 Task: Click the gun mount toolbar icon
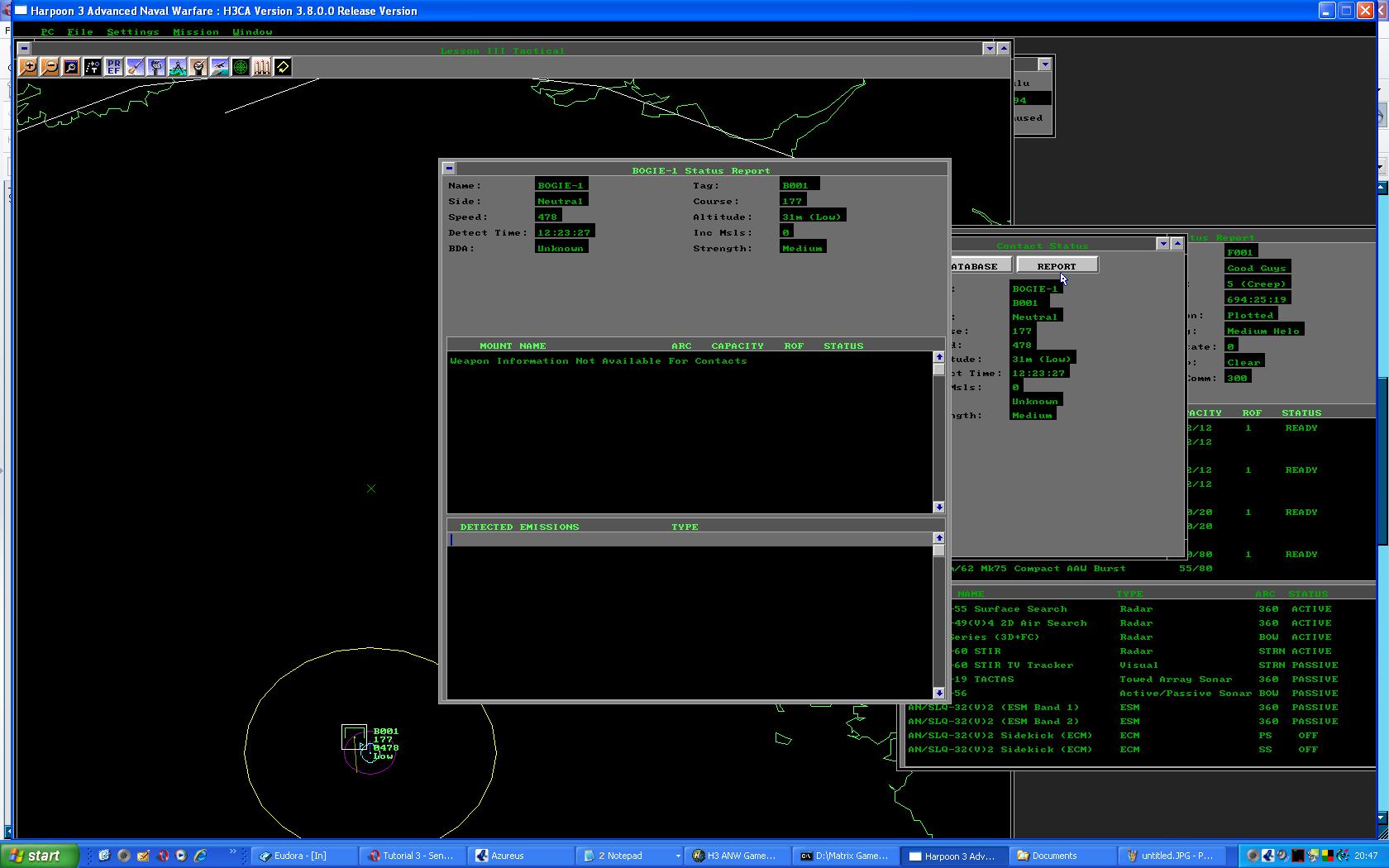[155, 67]
